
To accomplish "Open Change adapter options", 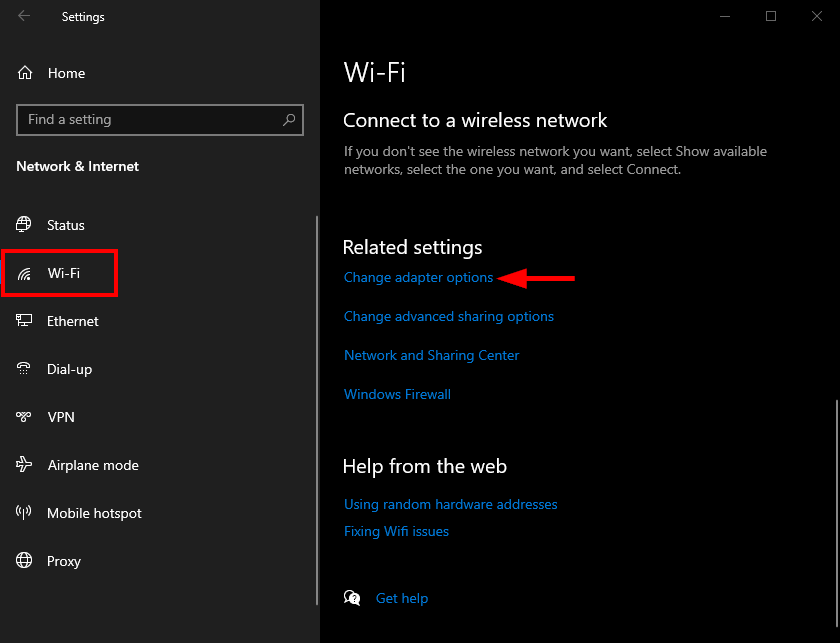I will [418, 277].
